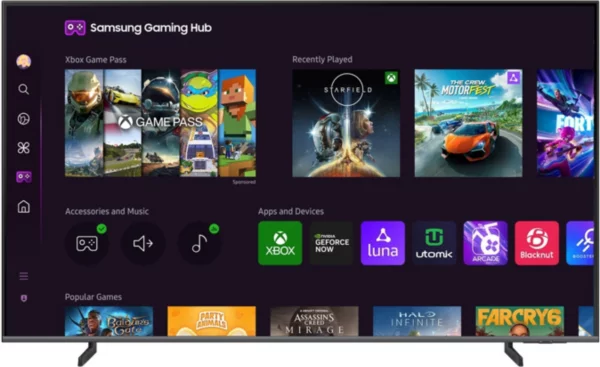This screenshot has height=367, width=600.
Task: Open the privacy shield icon
Action: [x=24, y=298]
